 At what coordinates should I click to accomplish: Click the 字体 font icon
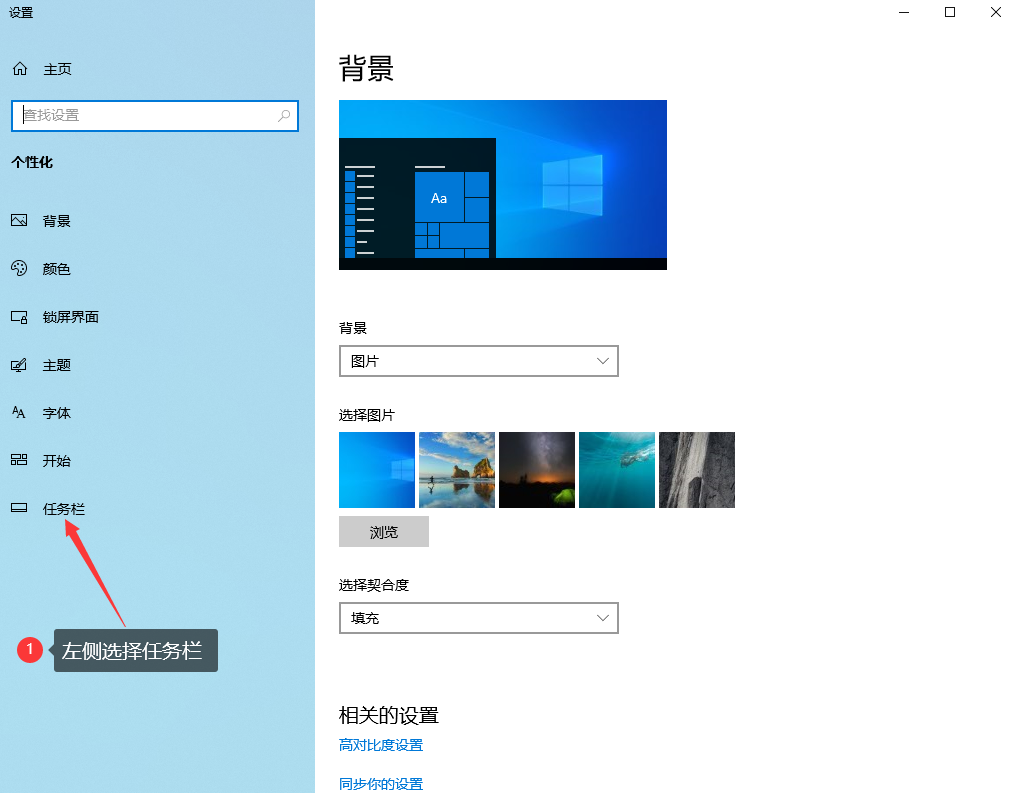coord(19,413)
